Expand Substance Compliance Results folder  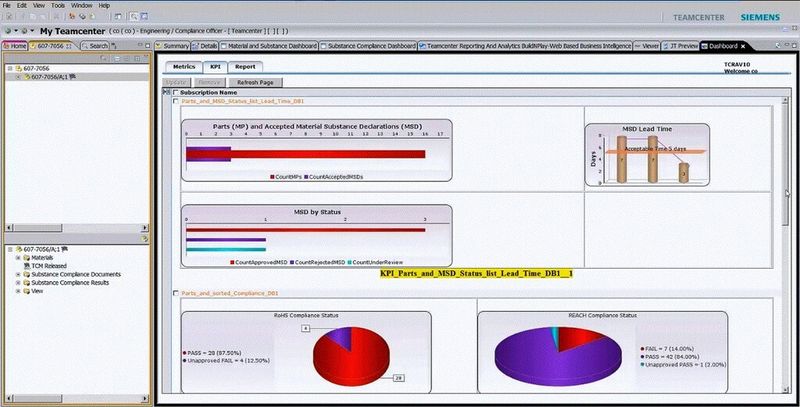pyautogui.click(x=18, y=283)
